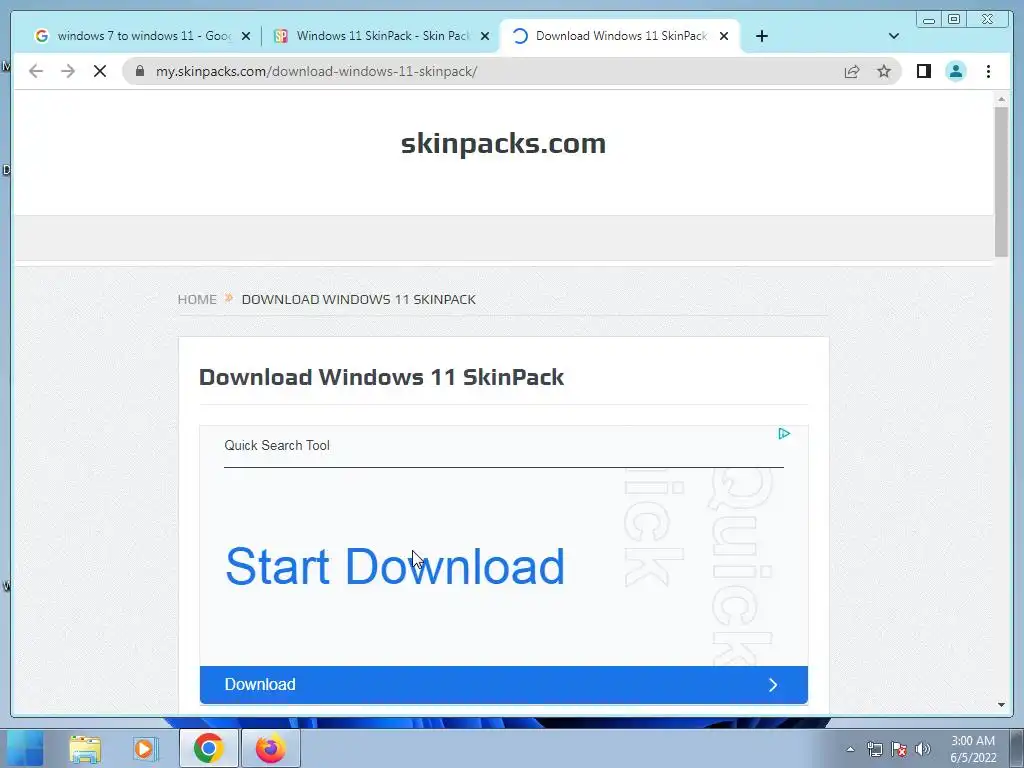Close the Google search tab
This screenshot has width=1024, height=768.
click(246, 37)
